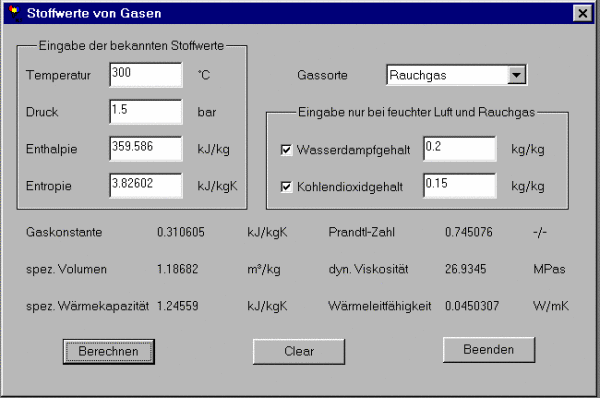The image size is (600, 398).
Task: Click the spez. Volumen value 1.18682
Action: point(178,269)
